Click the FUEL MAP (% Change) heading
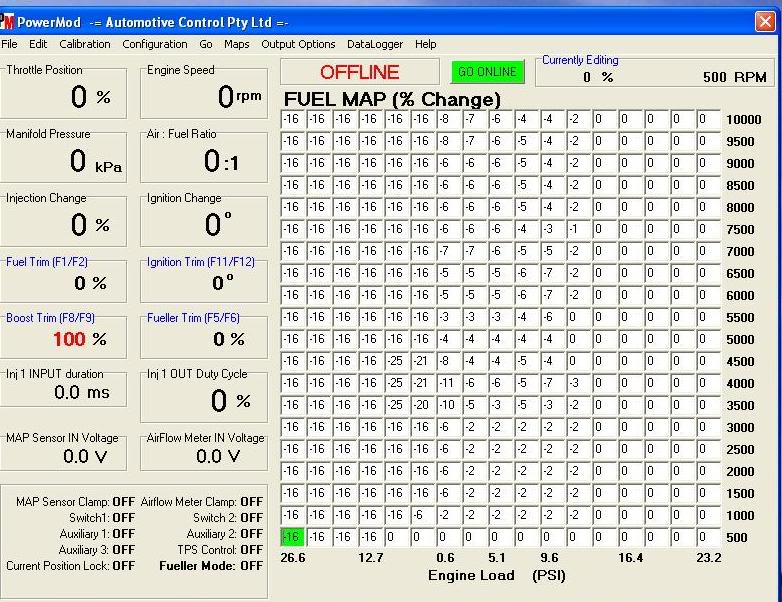Viewport: 782px width, 602px height. 392,99
